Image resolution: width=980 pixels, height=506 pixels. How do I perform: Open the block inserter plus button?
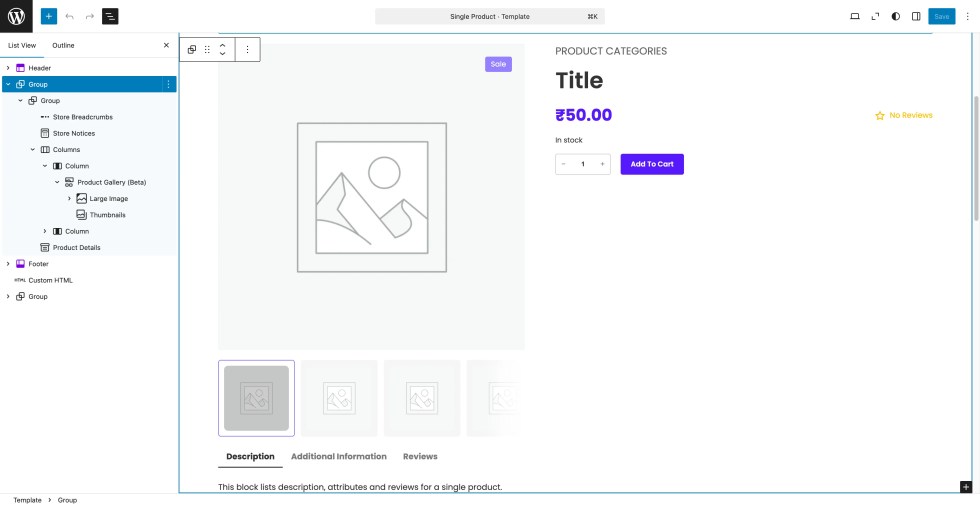[x=49, y=16]
